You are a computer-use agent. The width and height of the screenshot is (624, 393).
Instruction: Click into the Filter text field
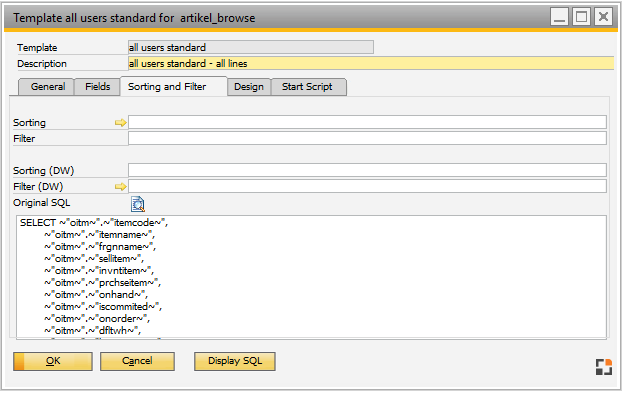click(367, 138)
